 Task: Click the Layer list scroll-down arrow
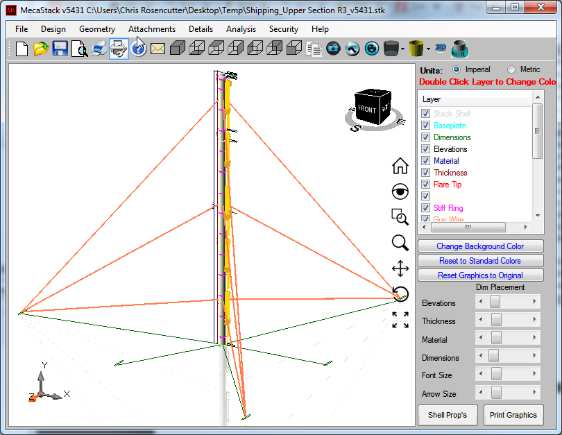coord(538,215)
